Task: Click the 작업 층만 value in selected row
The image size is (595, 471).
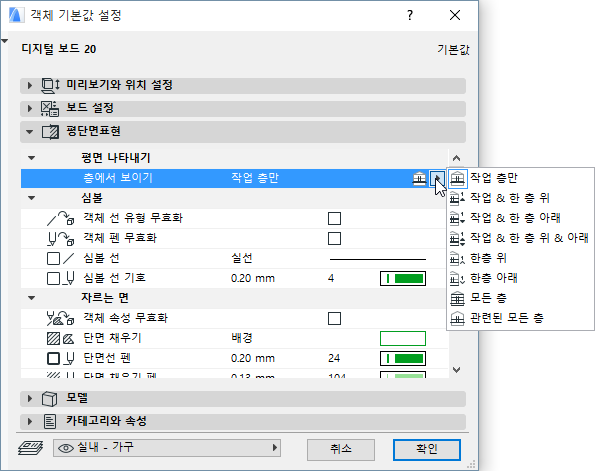Action: (x=255, y=178)
